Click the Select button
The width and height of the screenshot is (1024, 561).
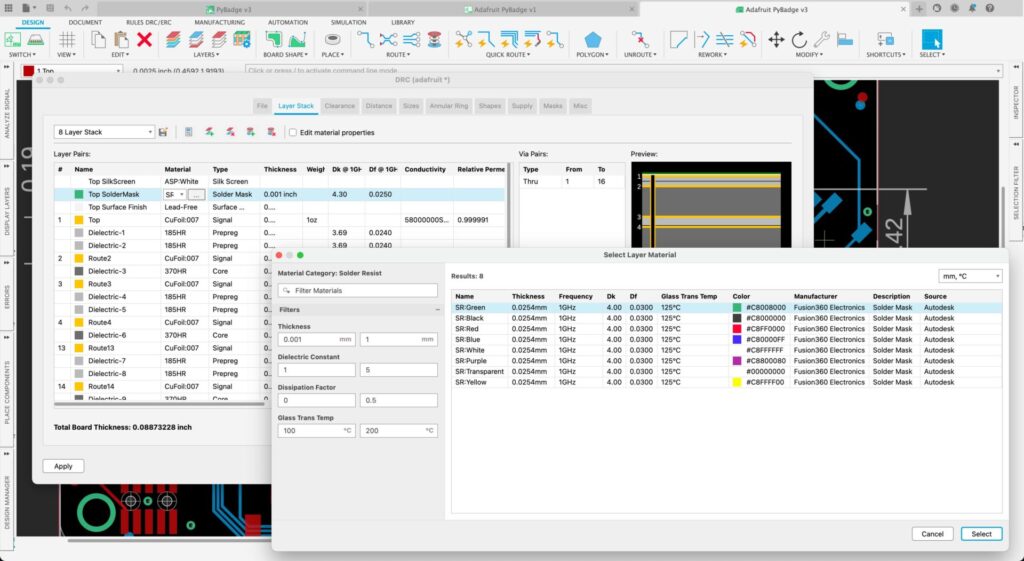tap(981, 534)
